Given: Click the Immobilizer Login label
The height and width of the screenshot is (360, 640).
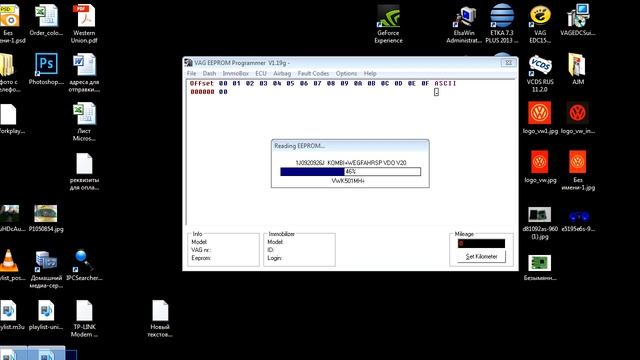Looking at the screenshot, I should click(x=274, y=258).
